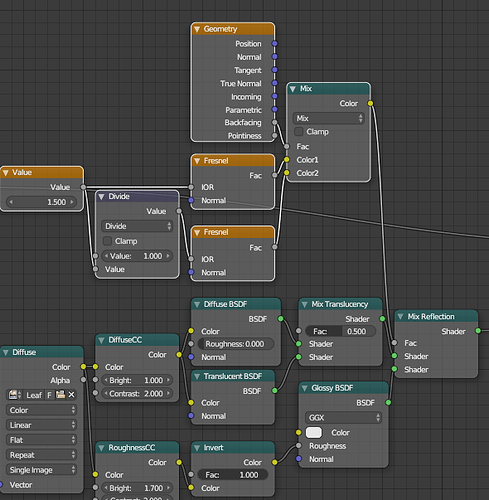The width and height of the screenshot is (489, 500).
Task: Click the Mix node Color output socket
Action: click(370, 103)
